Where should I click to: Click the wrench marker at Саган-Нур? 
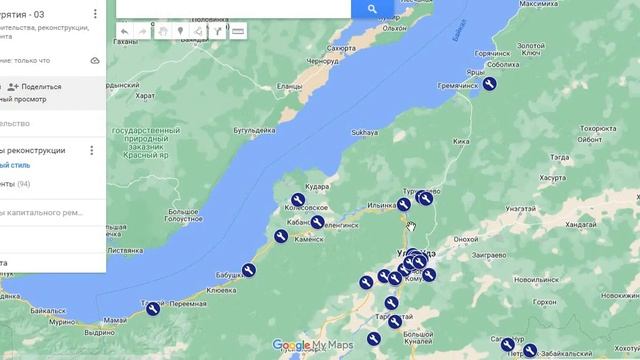(508, 344)
